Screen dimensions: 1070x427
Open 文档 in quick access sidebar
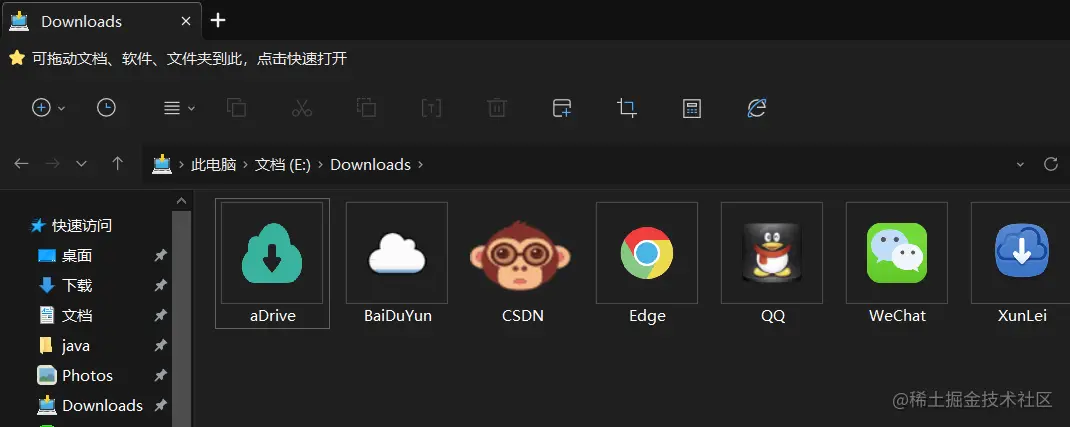pos(77,315)
